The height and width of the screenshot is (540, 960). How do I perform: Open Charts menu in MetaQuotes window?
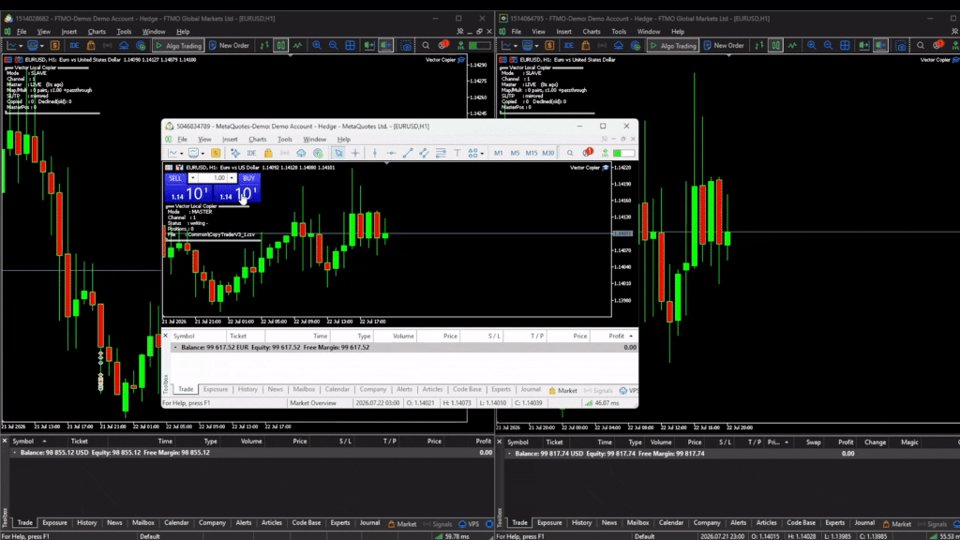tap(257, 140)
